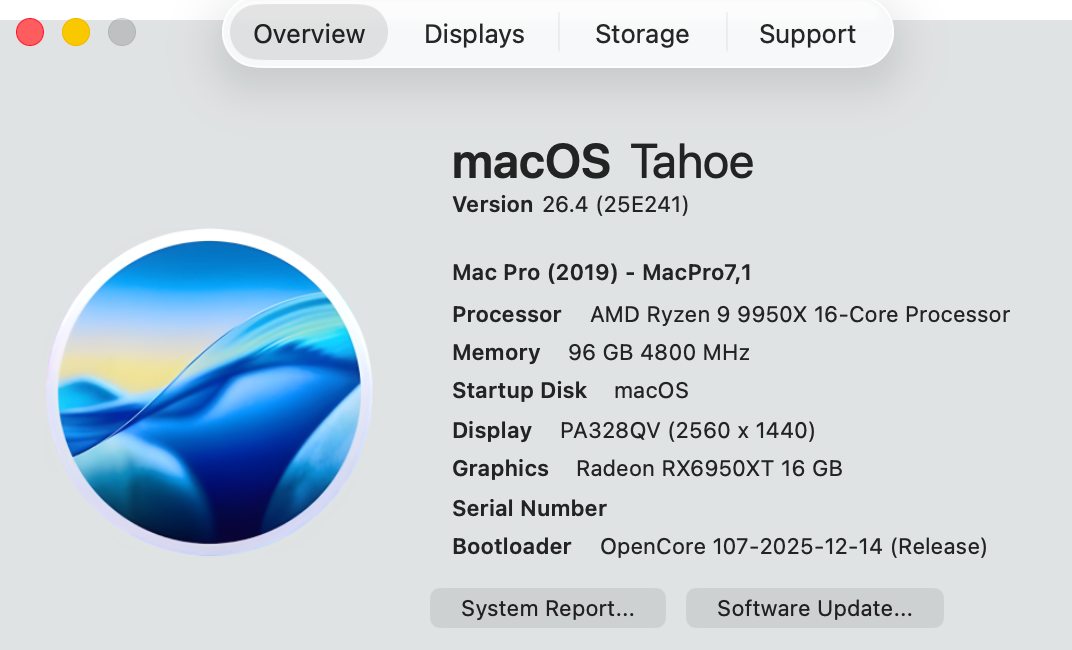Select the Mac Pro (2019) model line
1072x650 pixels.
[x=602, y=272]
